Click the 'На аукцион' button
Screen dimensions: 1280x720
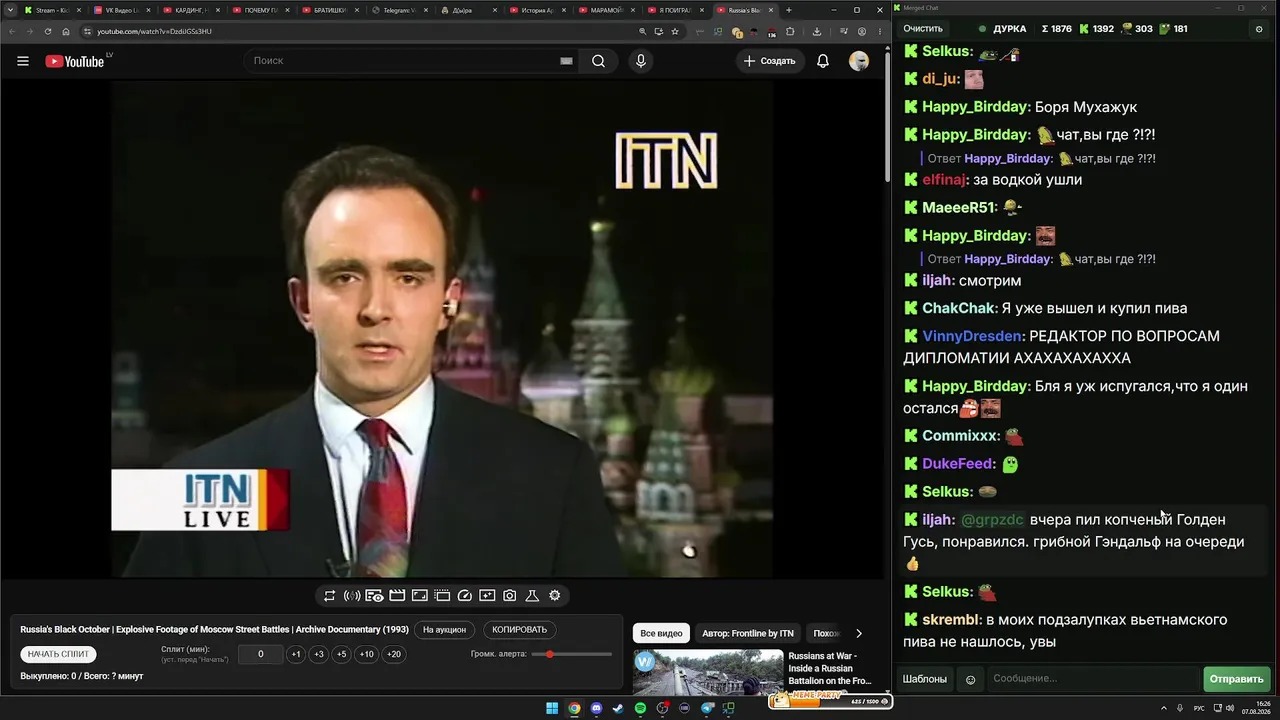pos(444,630)
